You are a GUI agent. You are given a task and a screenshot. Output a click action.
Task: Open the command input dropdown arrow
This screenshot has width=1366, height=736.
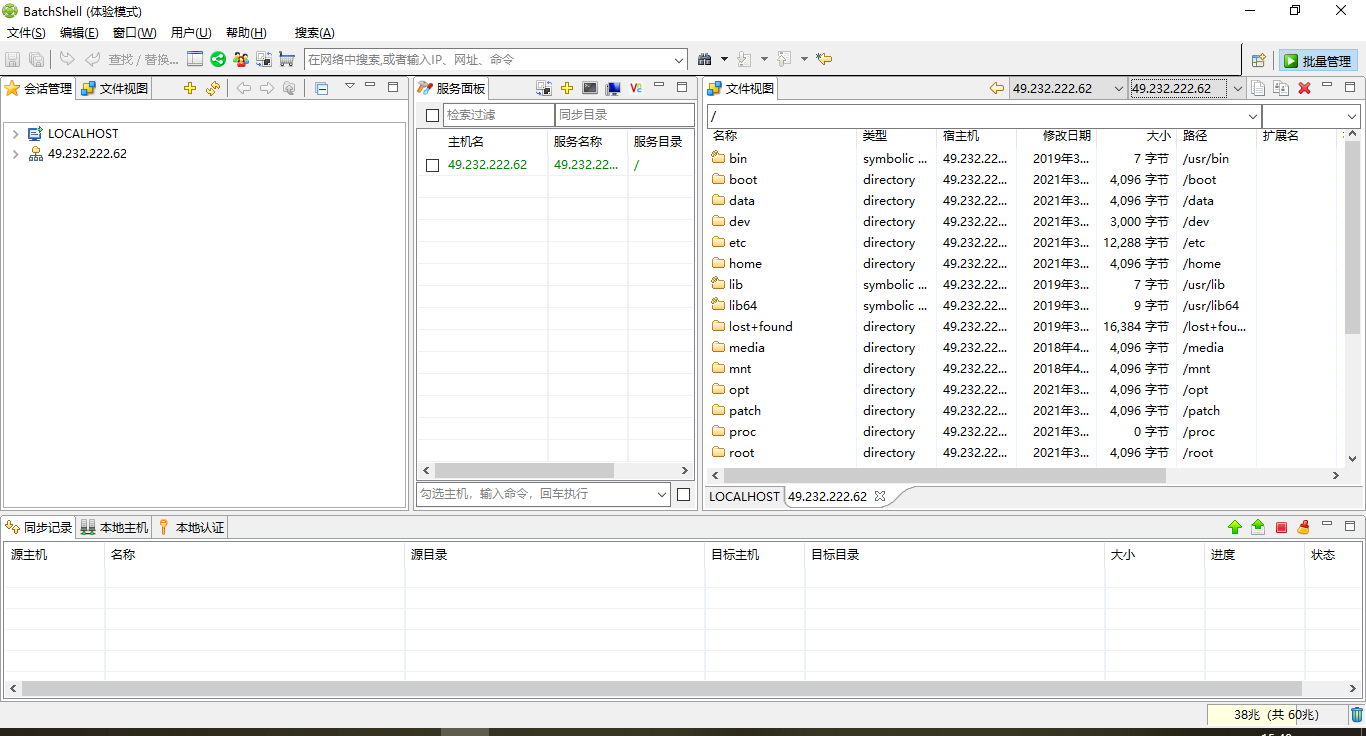(x=661, y=494)
